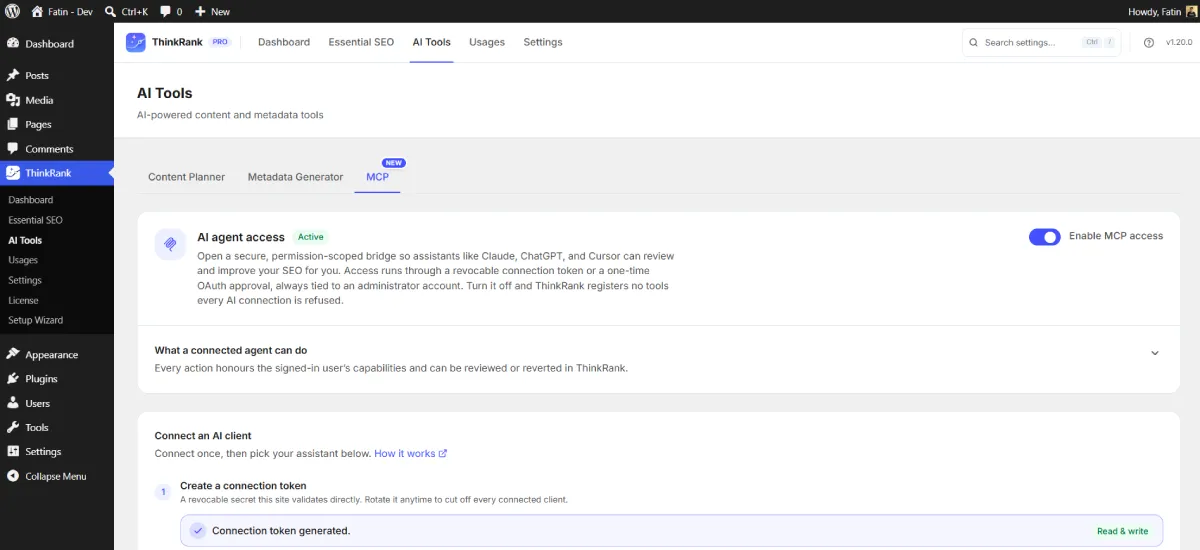Click the Read & write permission badge
Screen dimensions: 1200x550
[1123, 531]
